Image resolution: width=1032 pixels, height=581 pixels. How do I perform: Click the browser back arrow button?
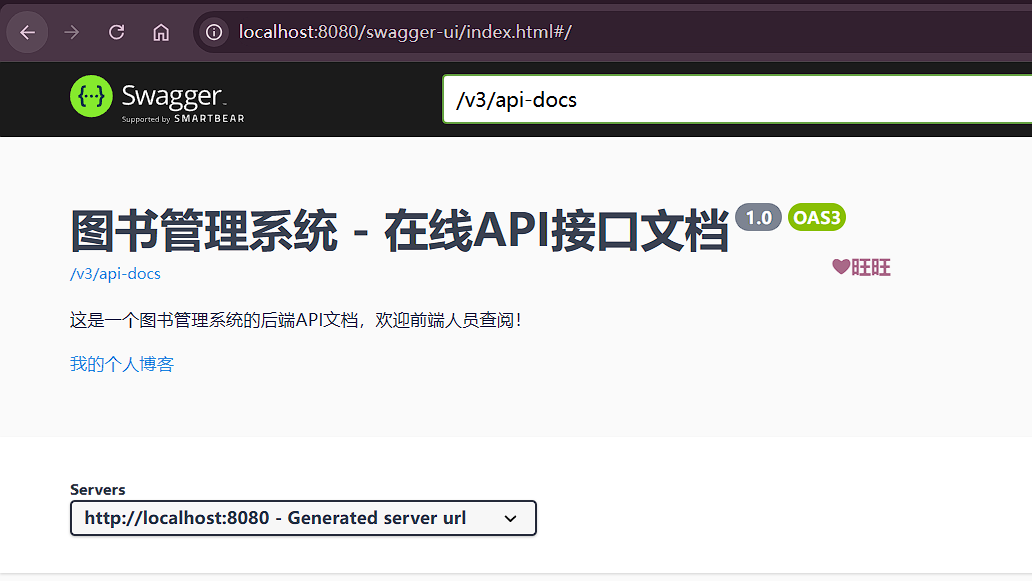coord(27,32)
